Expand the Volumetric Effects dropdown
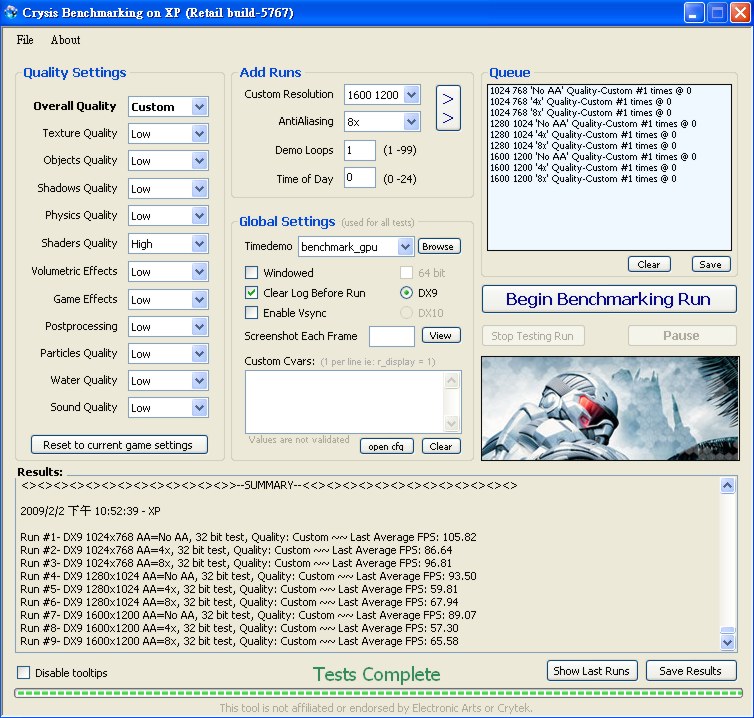The image size is (754, 718). coord(199,272)
